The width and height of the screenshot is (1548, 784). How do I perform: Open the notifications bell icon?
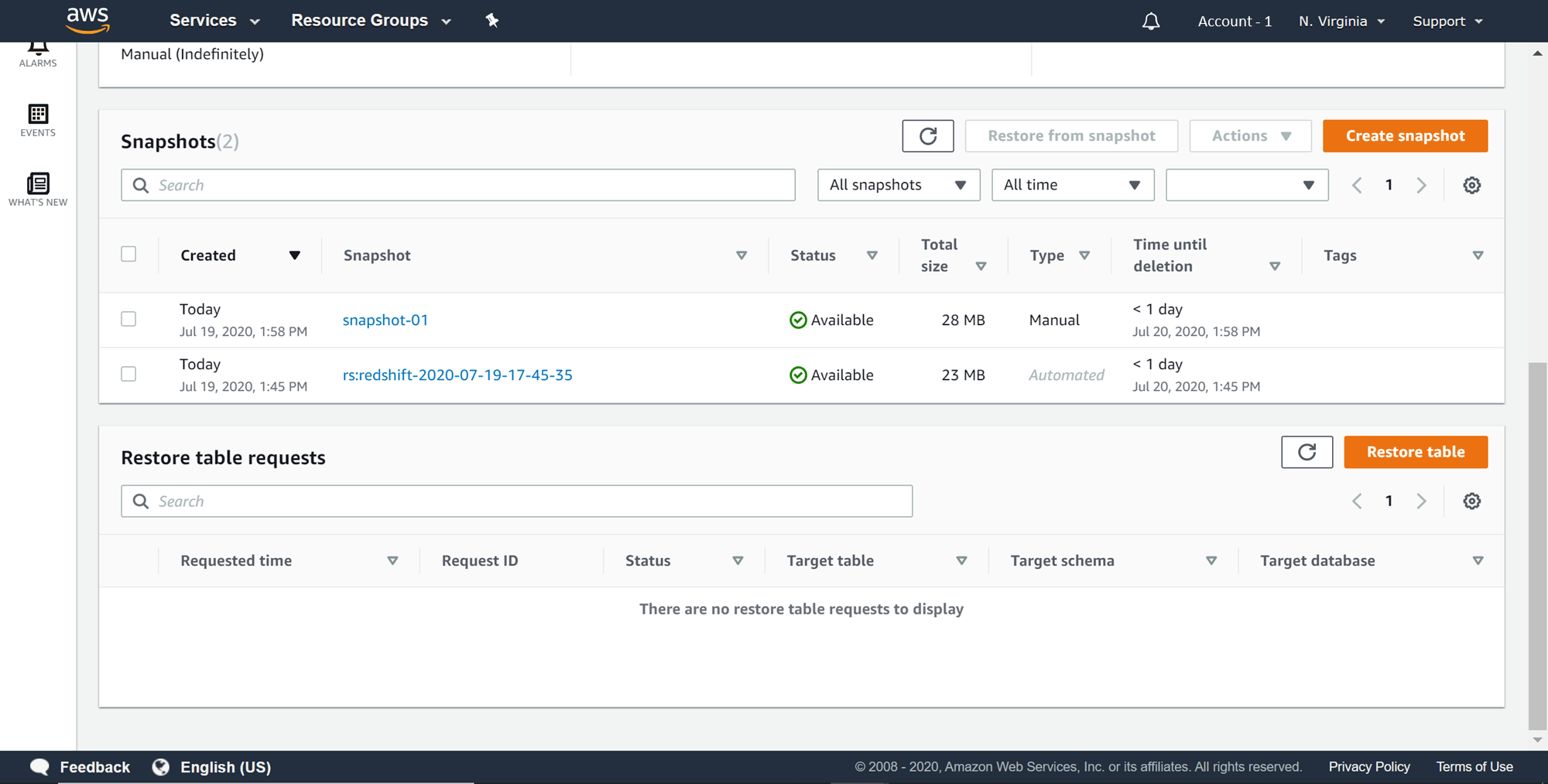[1151, 21]
